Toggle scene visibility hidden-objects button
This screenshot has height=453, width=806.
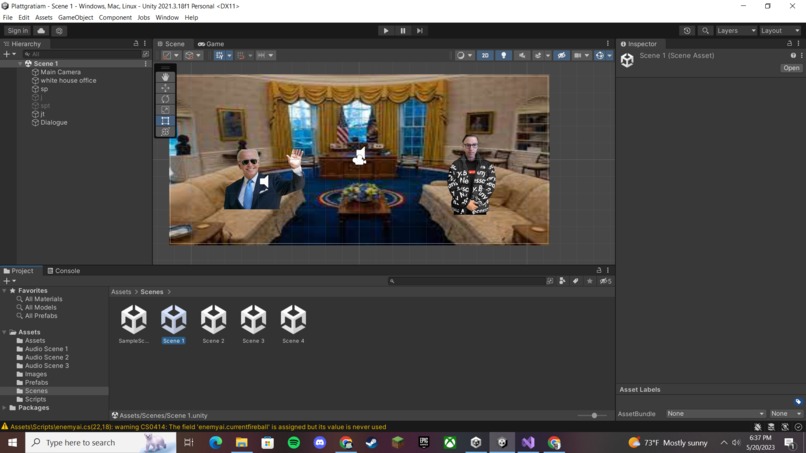click(x=561, y=56)
